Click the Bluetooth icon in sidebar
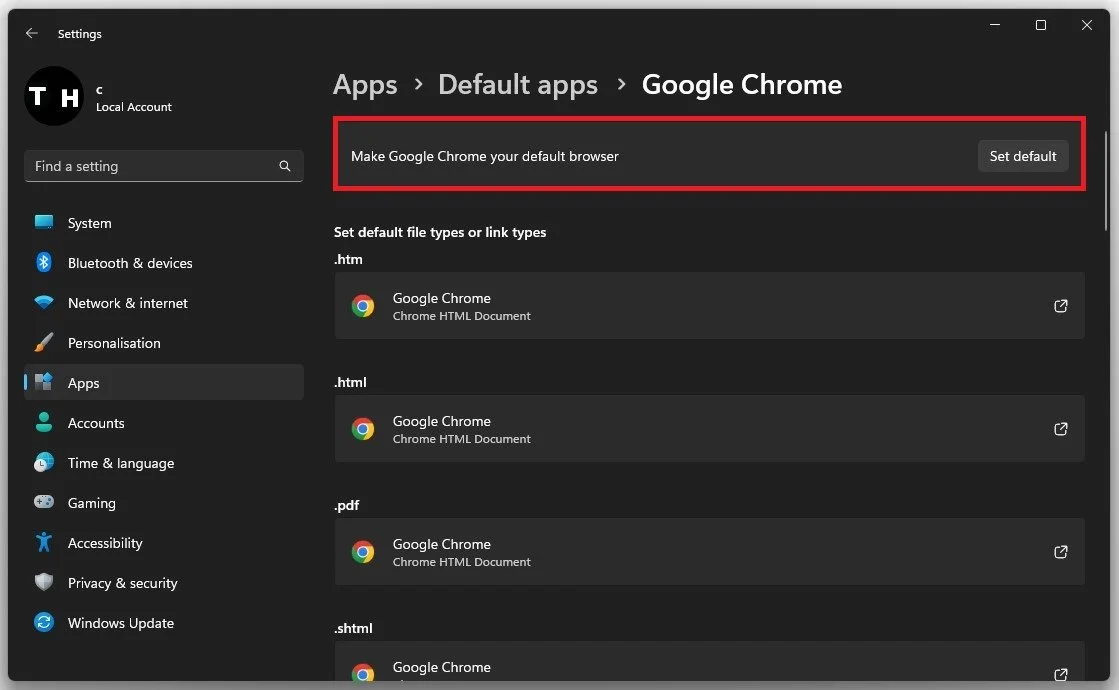Screen dimensions: 1119x690 (44, 262)
